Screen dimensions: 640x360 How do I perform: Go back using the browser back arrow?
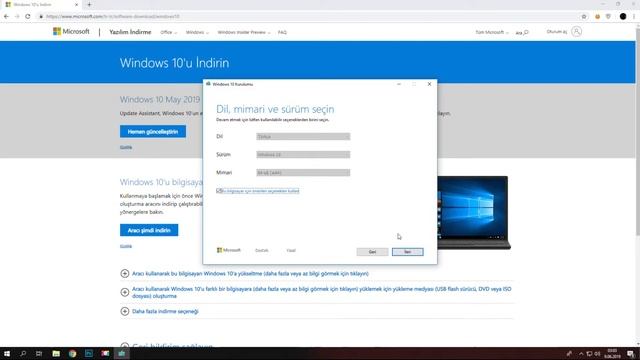6,16
